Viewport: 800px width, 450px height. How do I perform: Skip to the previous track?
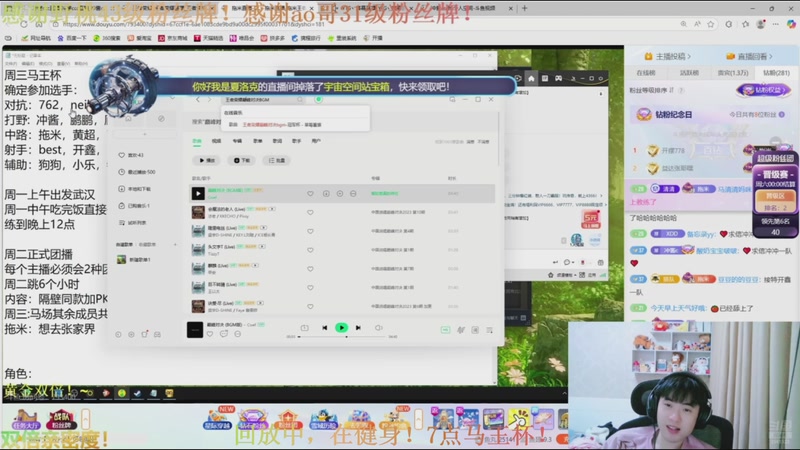pyautogui.click(x=324, y=328)
